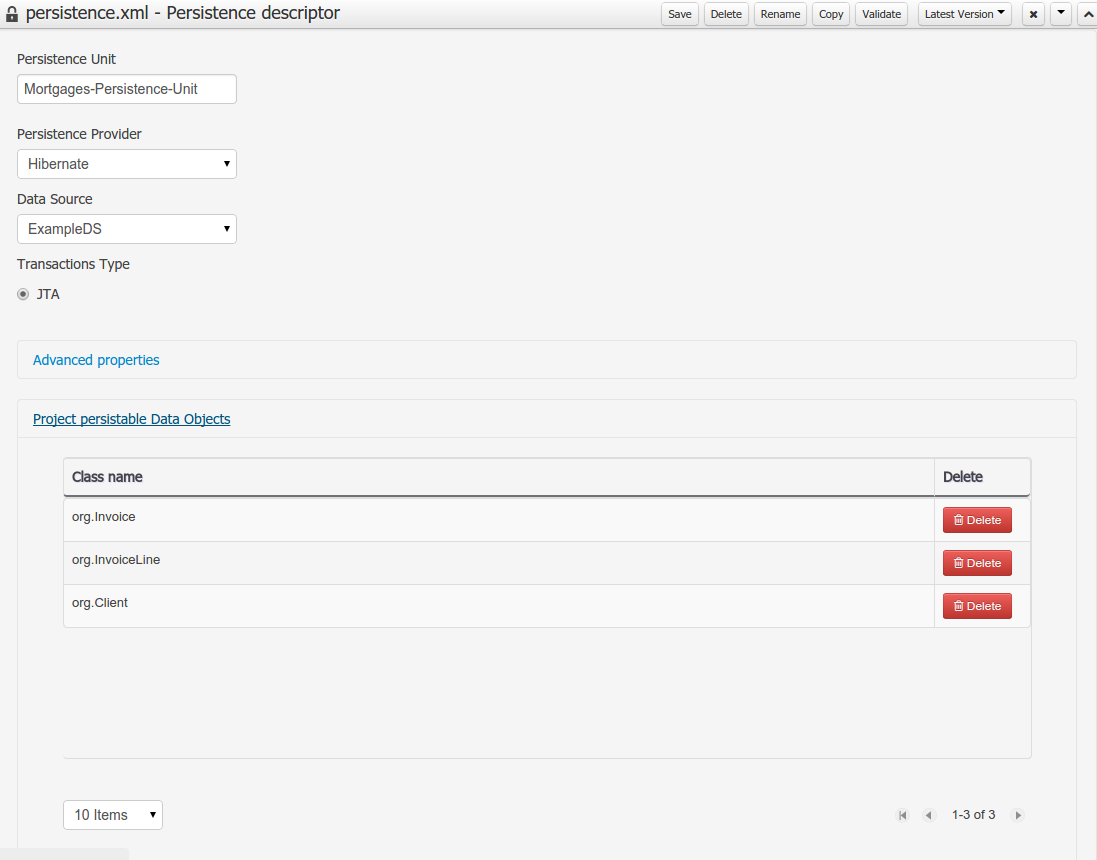Screen dimensions: 1097x860
Task: Change the 10 Items page size
Action: [112, 815]
